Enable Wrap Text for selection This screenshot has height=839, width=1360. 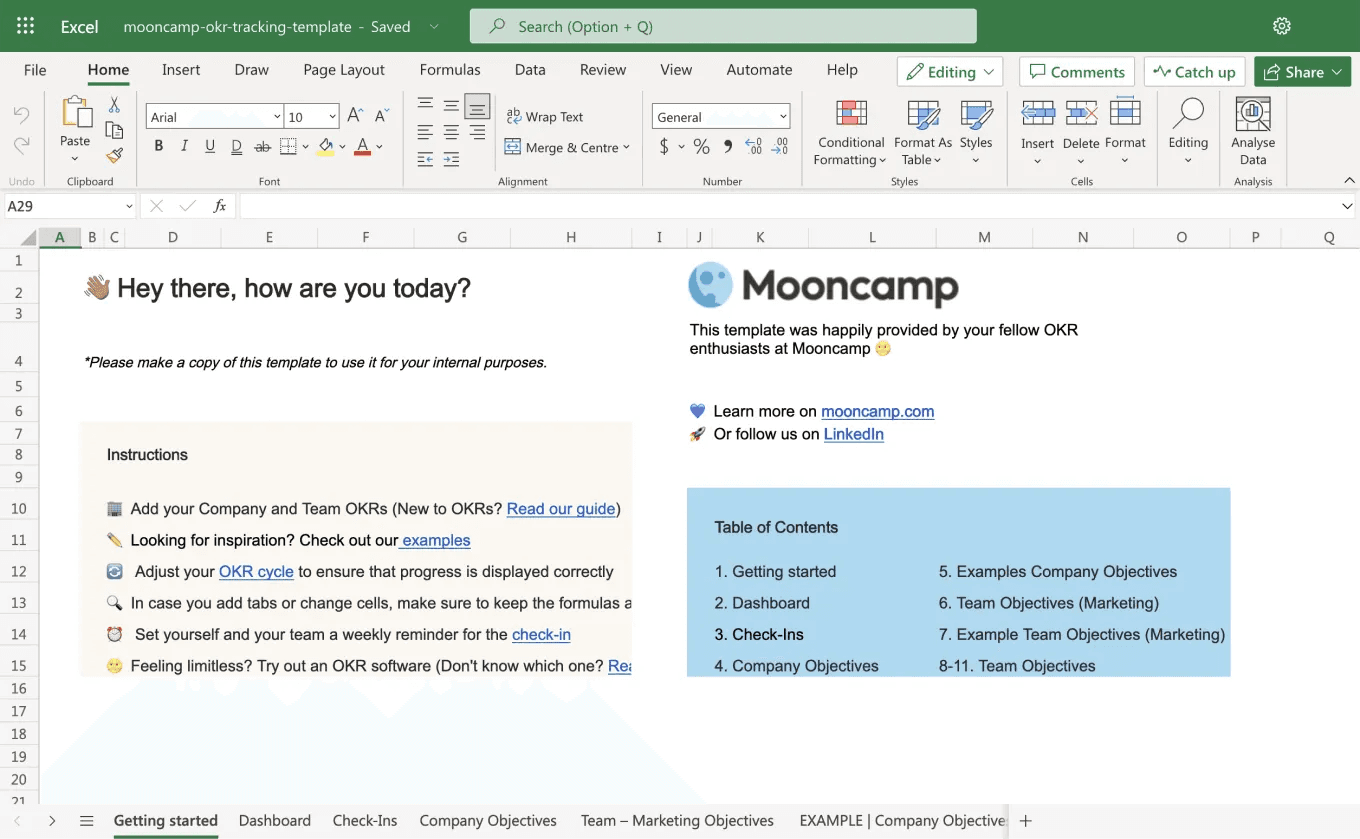tap(544, 116)
